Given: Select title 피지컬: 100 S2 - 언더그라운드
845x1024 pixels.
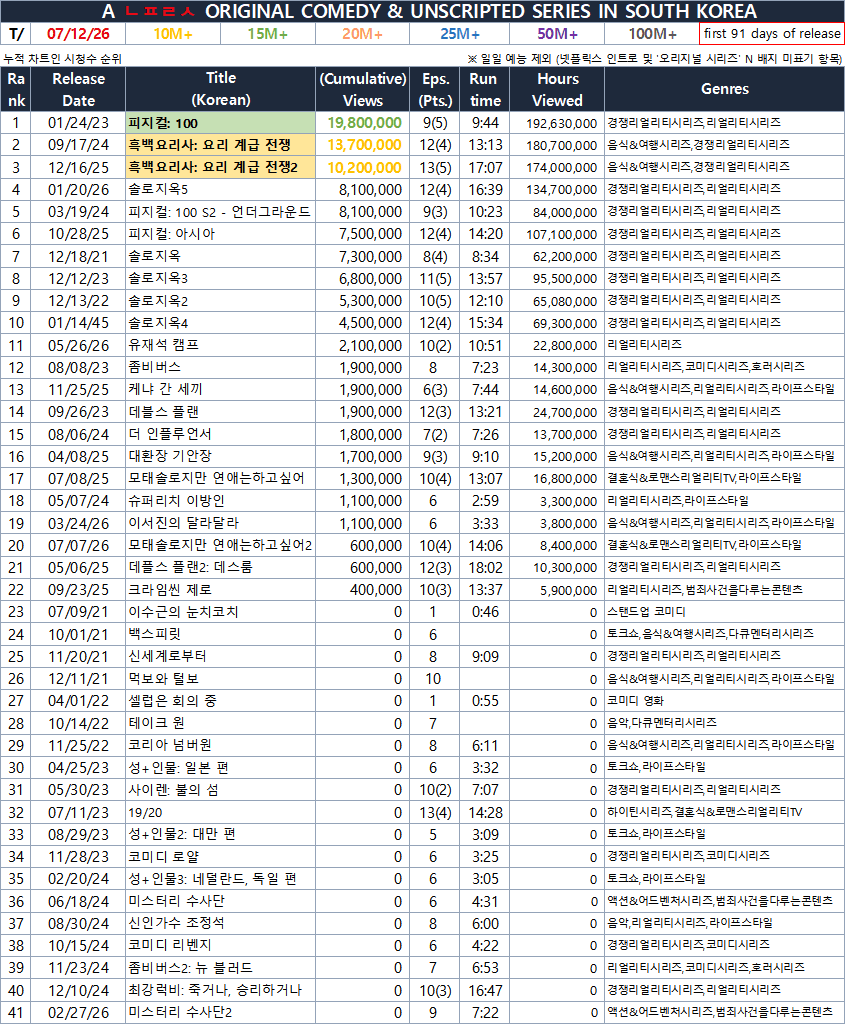Looking at the screenshot, I should (220, 212).
